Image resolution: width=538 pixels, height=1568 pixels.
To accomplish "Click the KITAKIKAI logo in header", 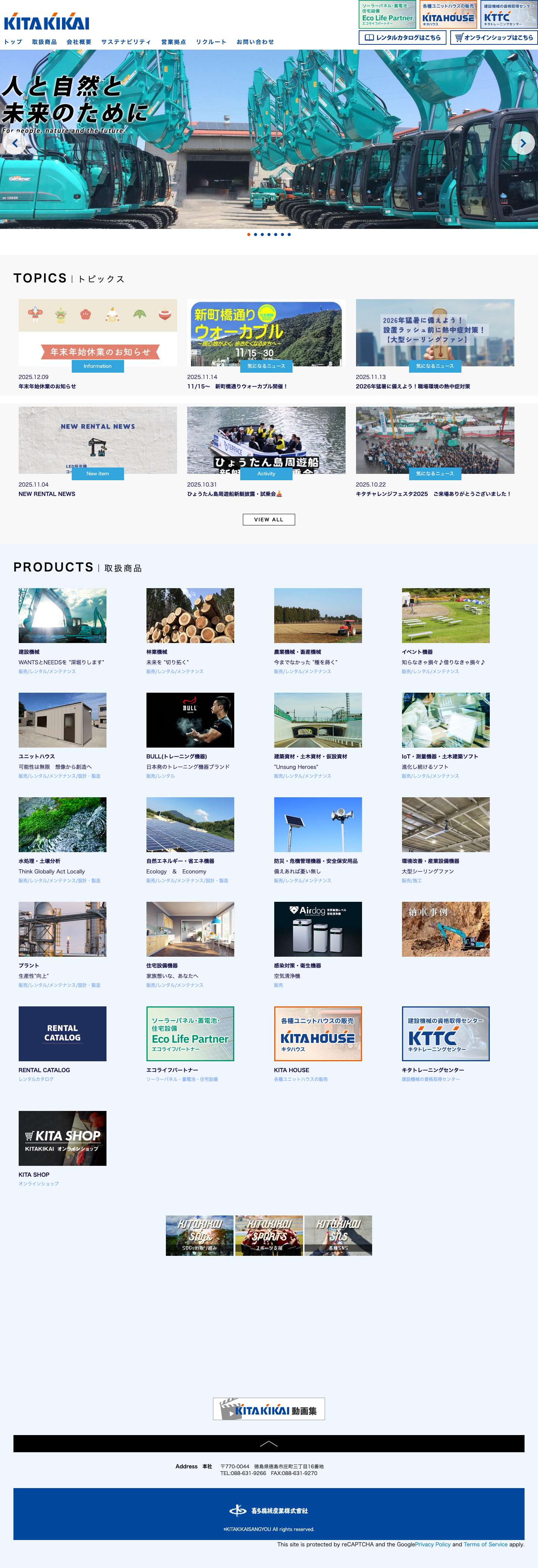I will (46, 21).
